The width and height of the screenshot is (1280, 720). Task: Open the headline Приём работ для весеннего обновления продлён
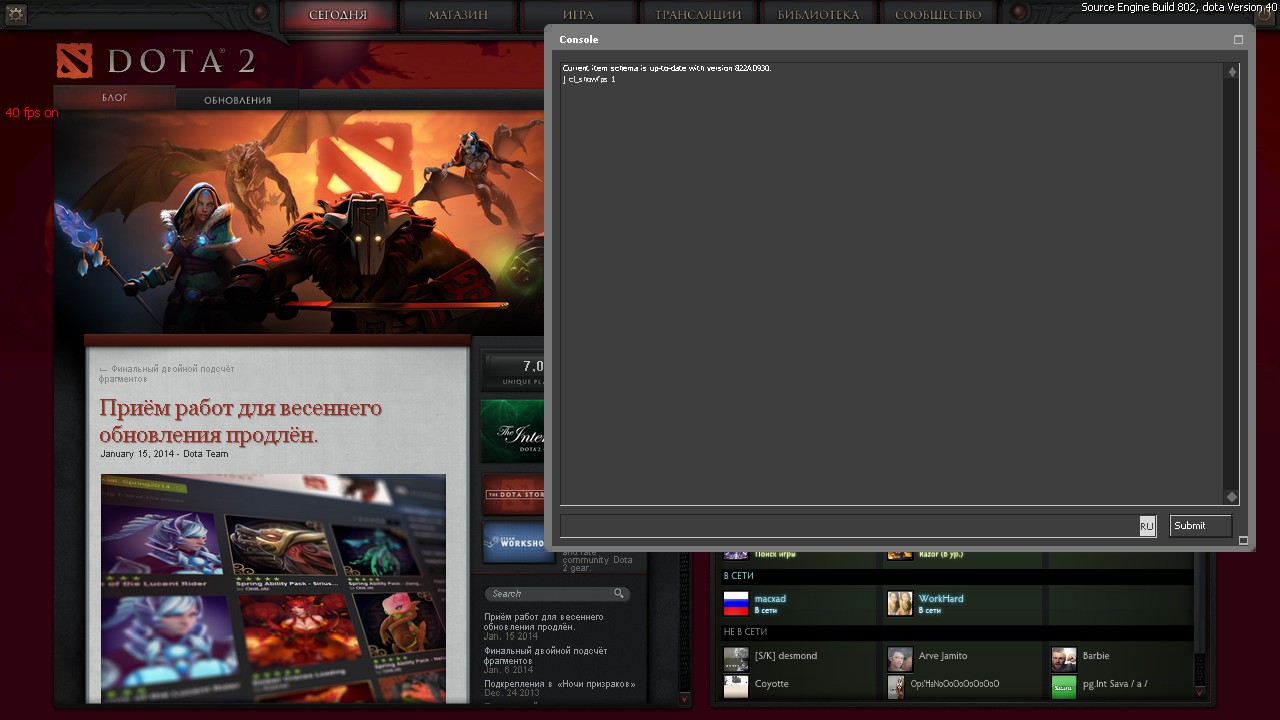tap(241, 422)
